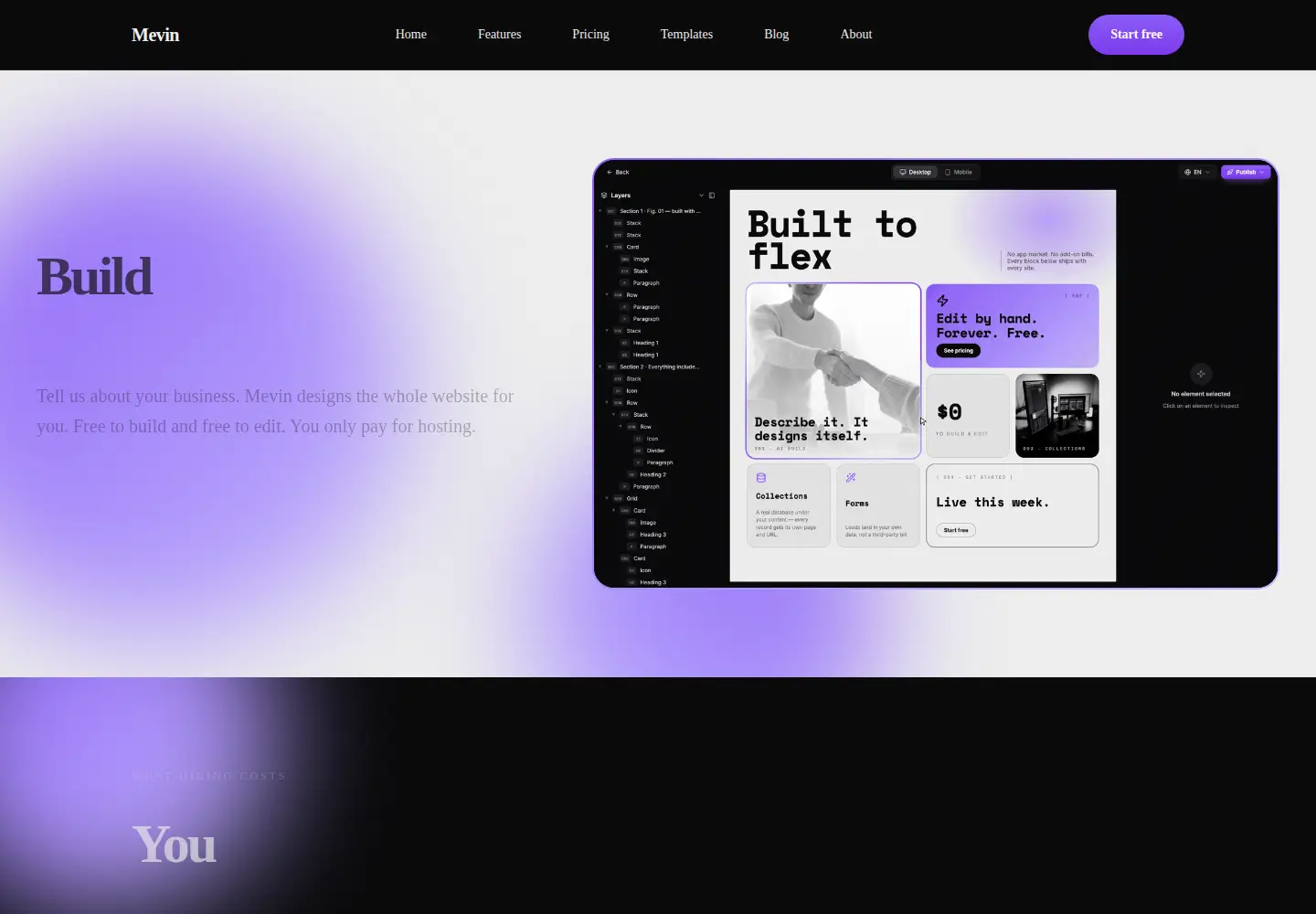Screen dimensions: 1316x914
Task: Switch the editor preview to Desktop
Action: tap(915, 172)
